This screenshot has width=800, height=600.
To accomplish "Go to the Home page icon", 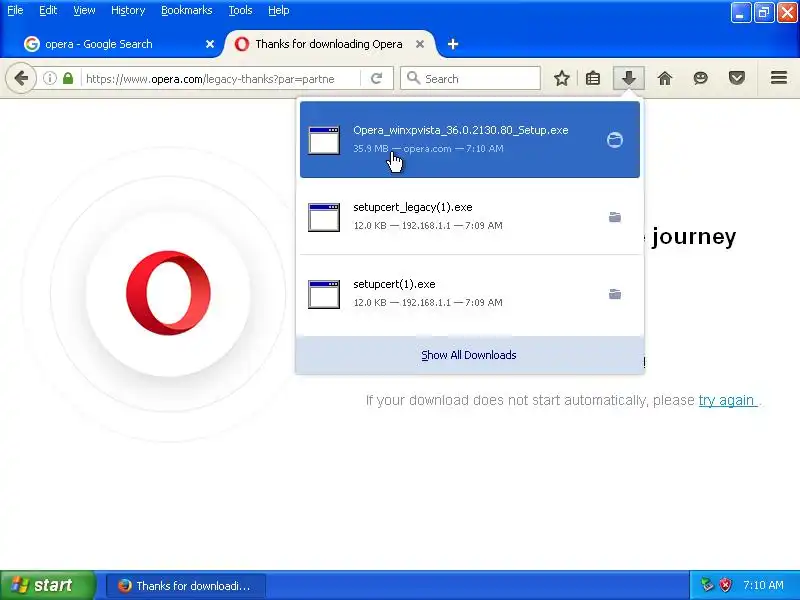I will point(665,78).
